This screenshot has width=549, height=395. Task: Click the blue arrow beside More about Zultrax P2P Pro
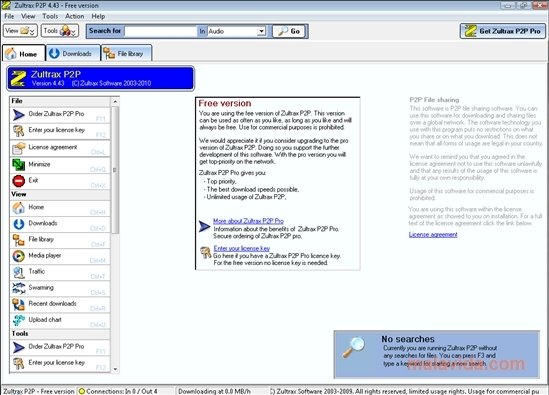click(x=204, y=226)
